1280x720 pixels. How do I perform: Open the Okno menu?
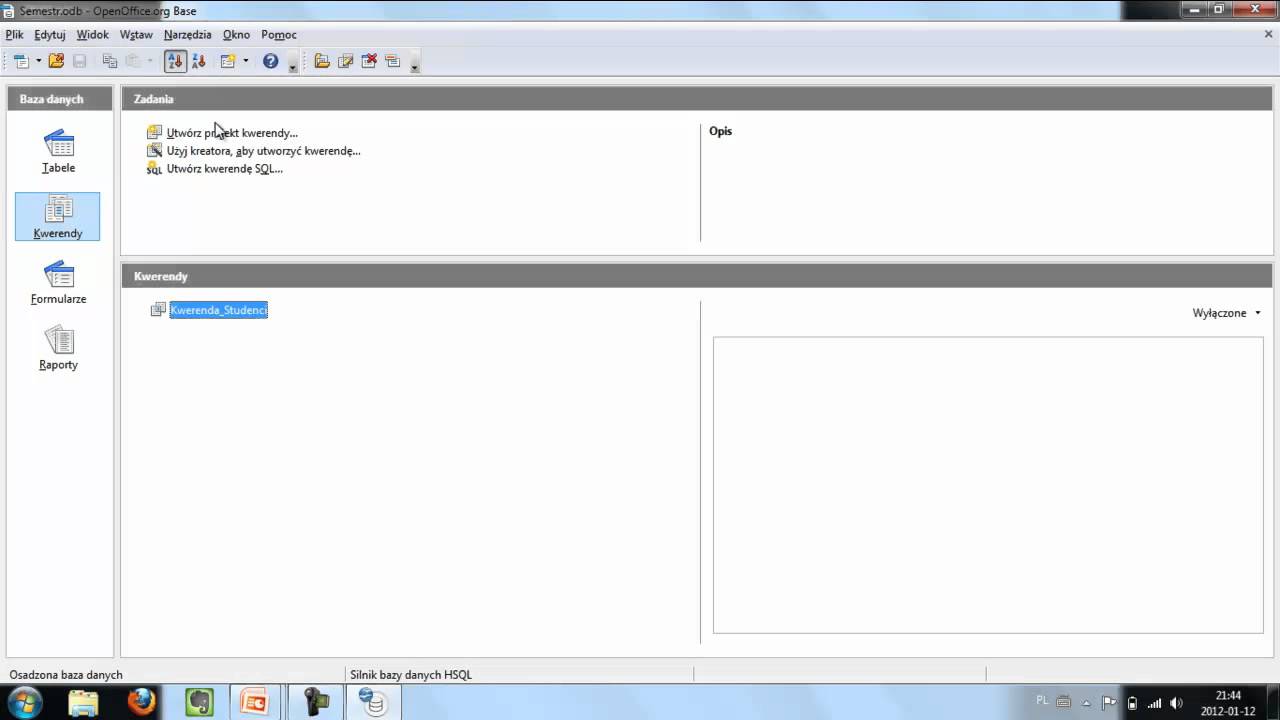(x=236, y=34)
